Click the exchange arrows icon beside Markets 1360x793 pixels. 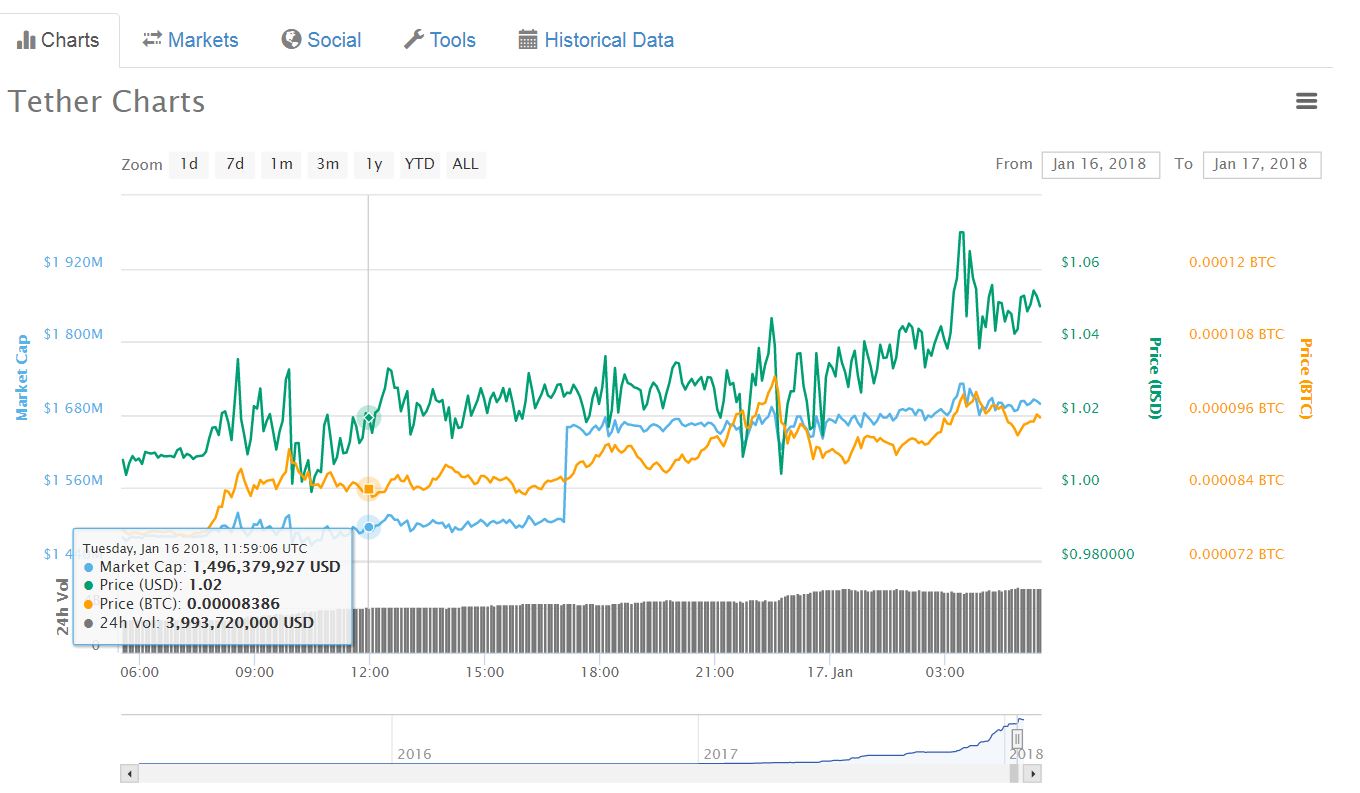pos(152,39)
